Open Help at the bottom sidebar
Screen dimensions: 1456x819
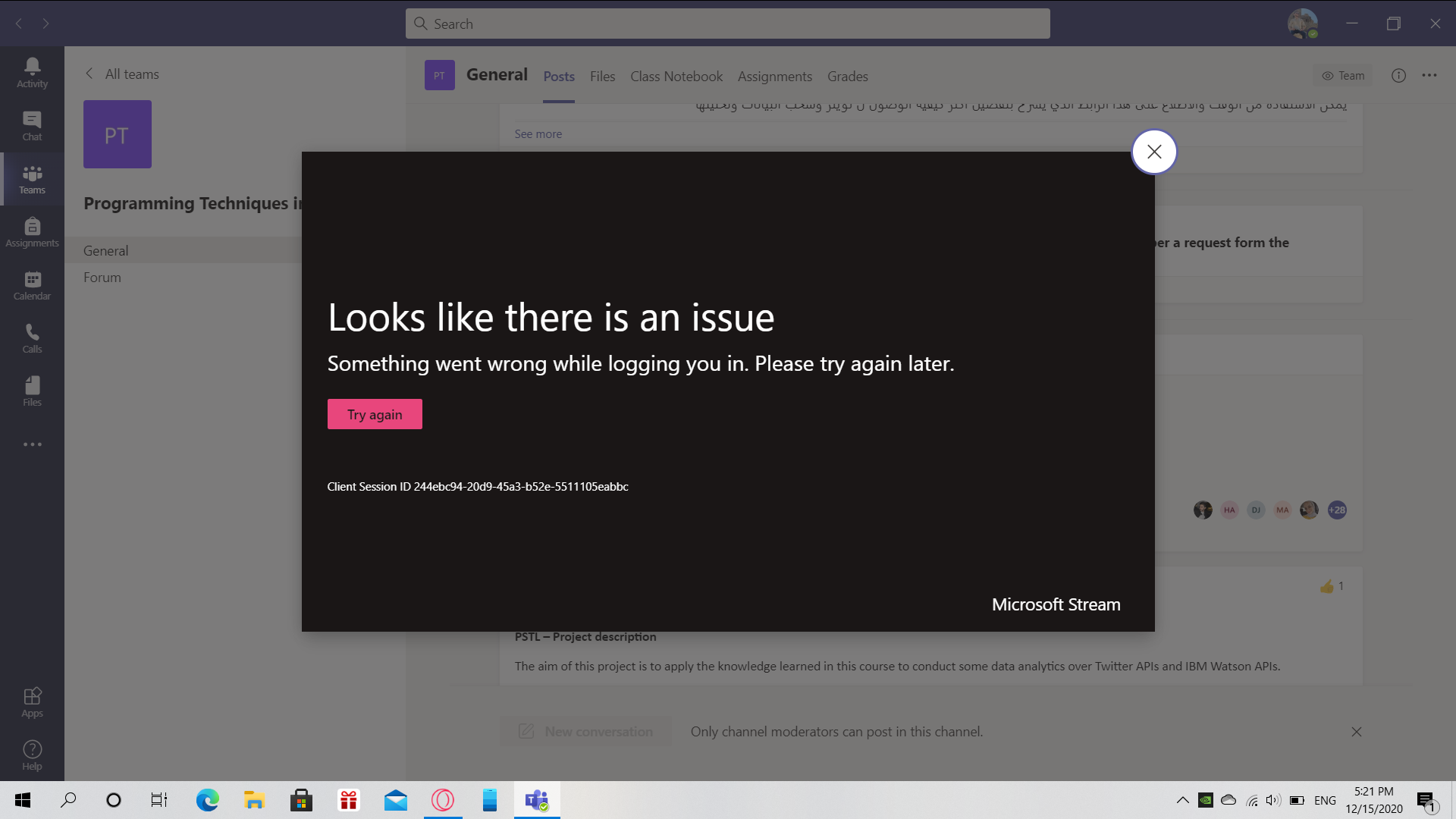[x=32, y=755]
